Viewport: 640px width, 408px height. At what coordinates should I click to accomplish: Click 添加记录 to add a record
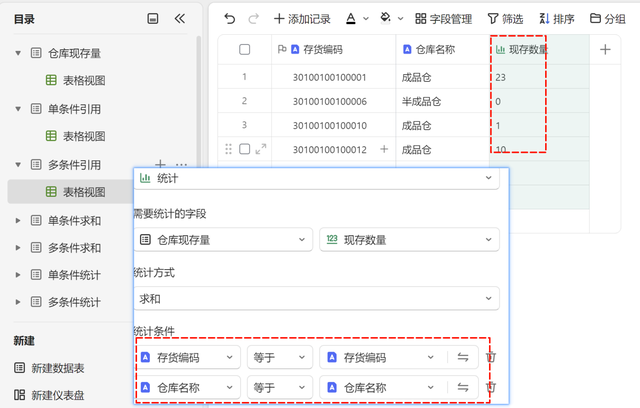pos(302,19)
